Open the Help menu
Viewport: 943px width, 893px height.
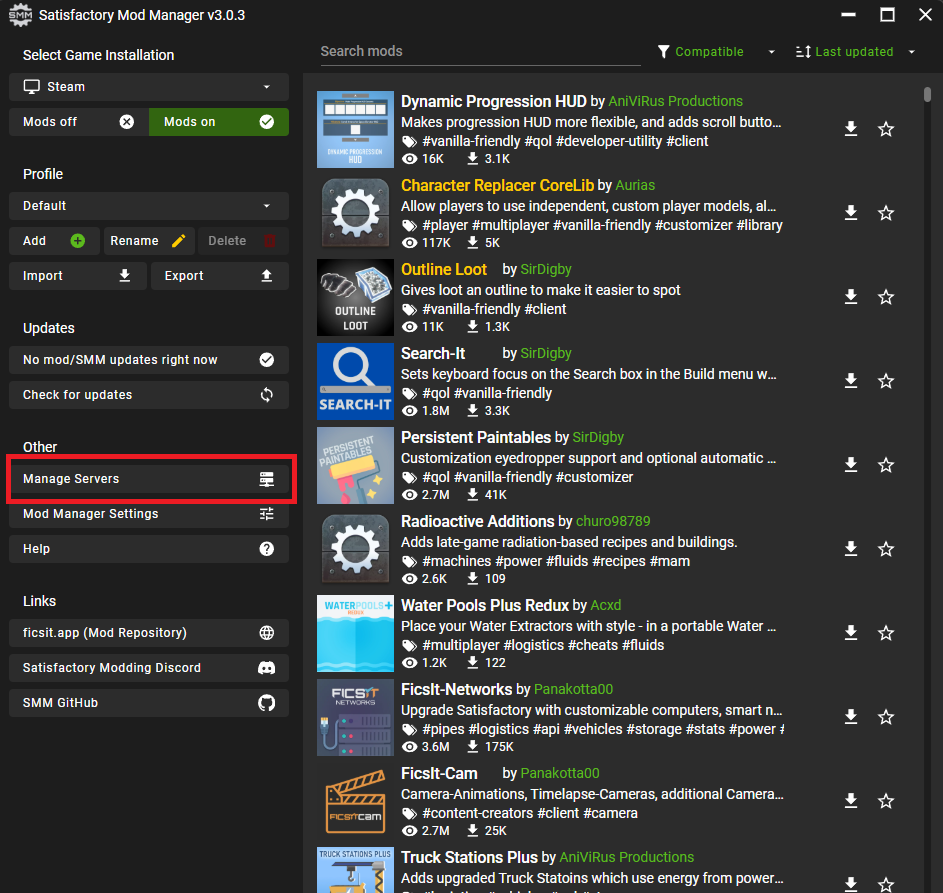[x=149, y=549]
